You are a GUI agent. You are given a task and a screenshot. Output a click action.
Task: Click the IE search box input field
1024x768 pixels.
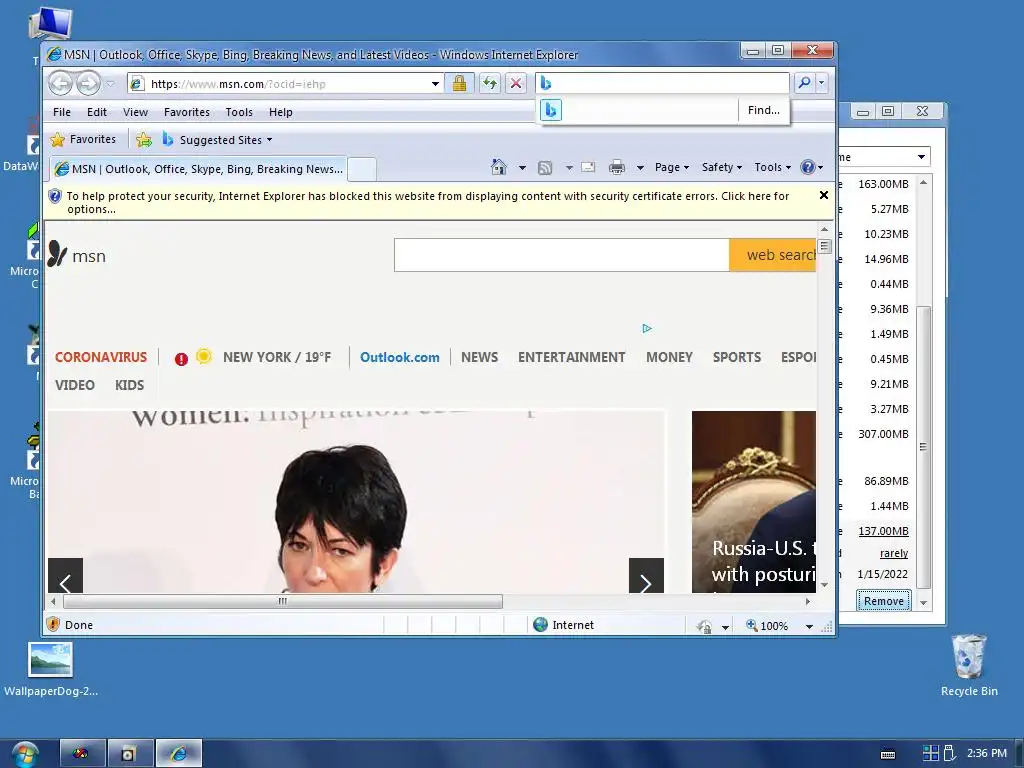(x=671, y=83)
